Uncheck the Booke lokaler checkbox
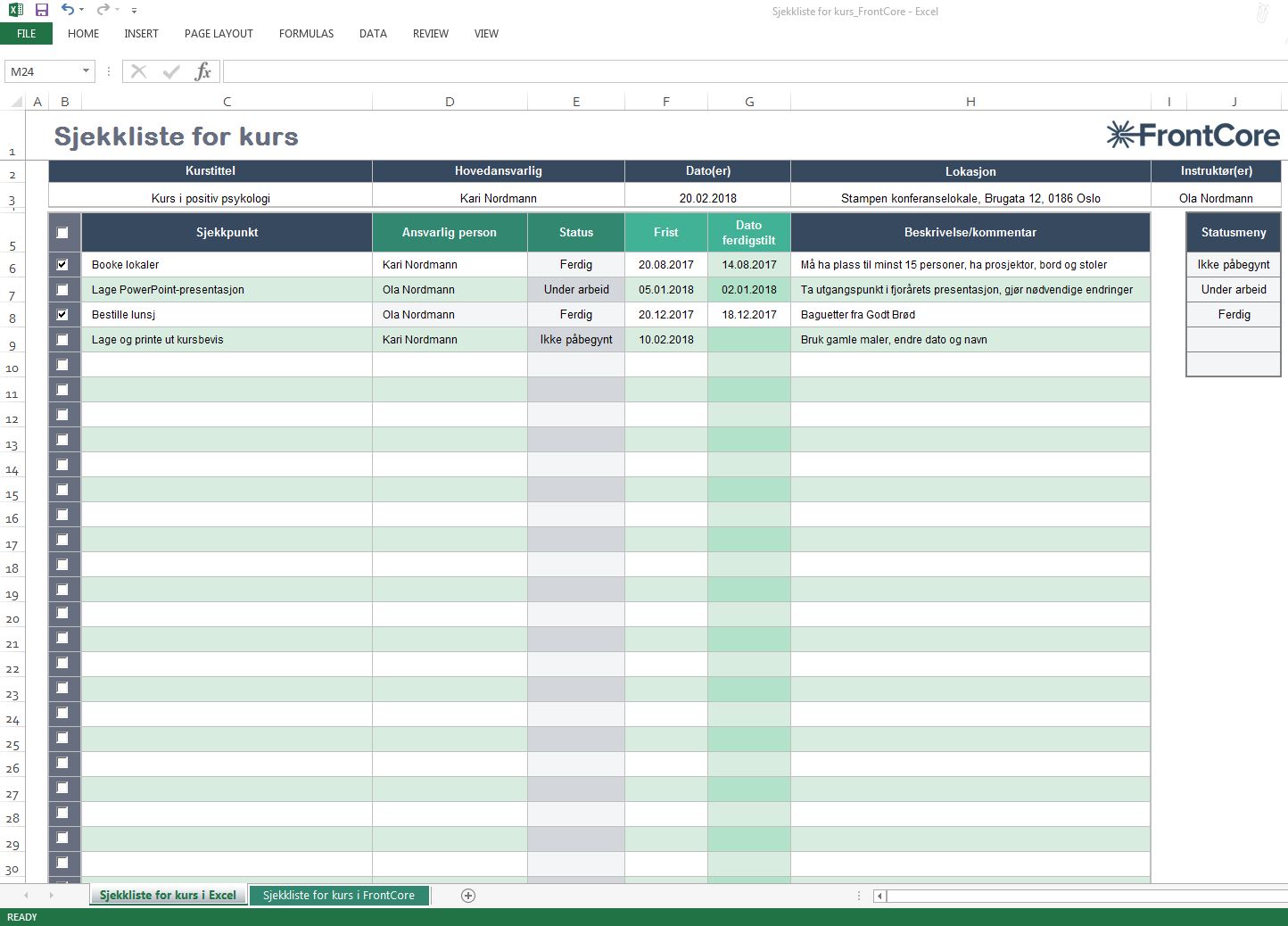1288x926 pixels. tap(62, 265)
